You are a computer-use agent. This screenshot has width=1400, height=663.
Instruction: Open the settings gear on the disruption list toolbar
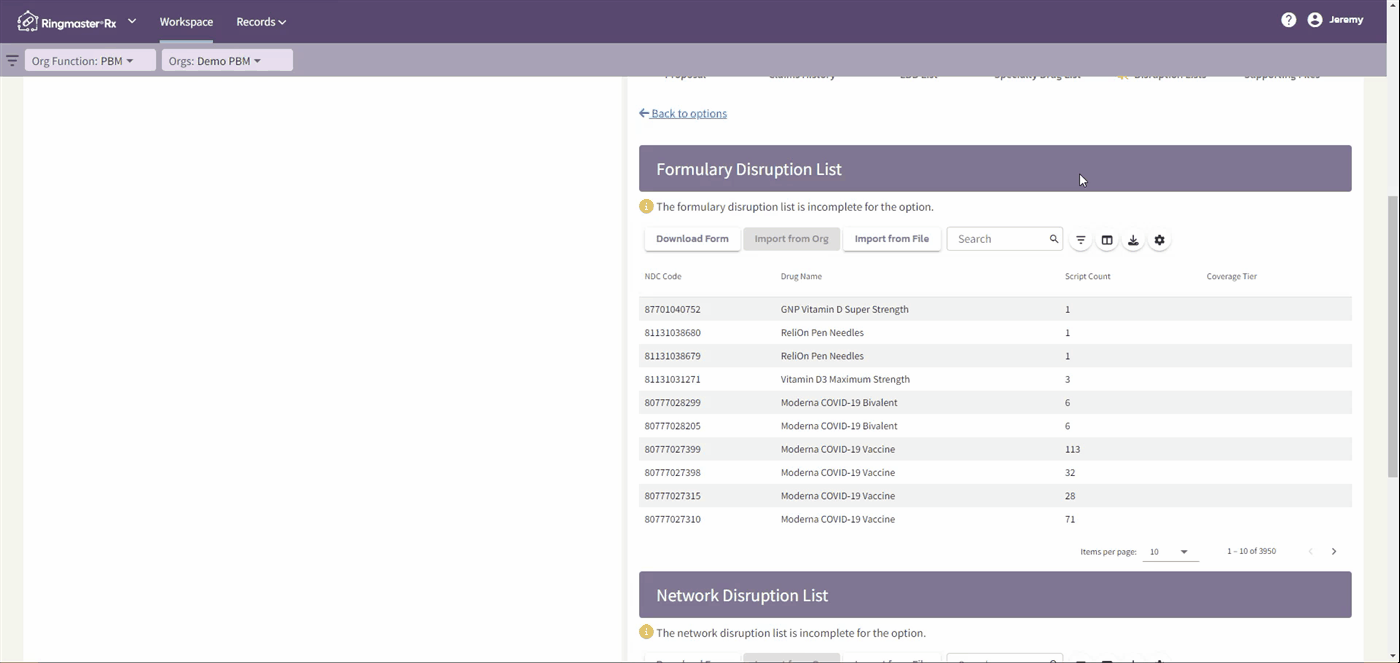(x=1159, y=239)
